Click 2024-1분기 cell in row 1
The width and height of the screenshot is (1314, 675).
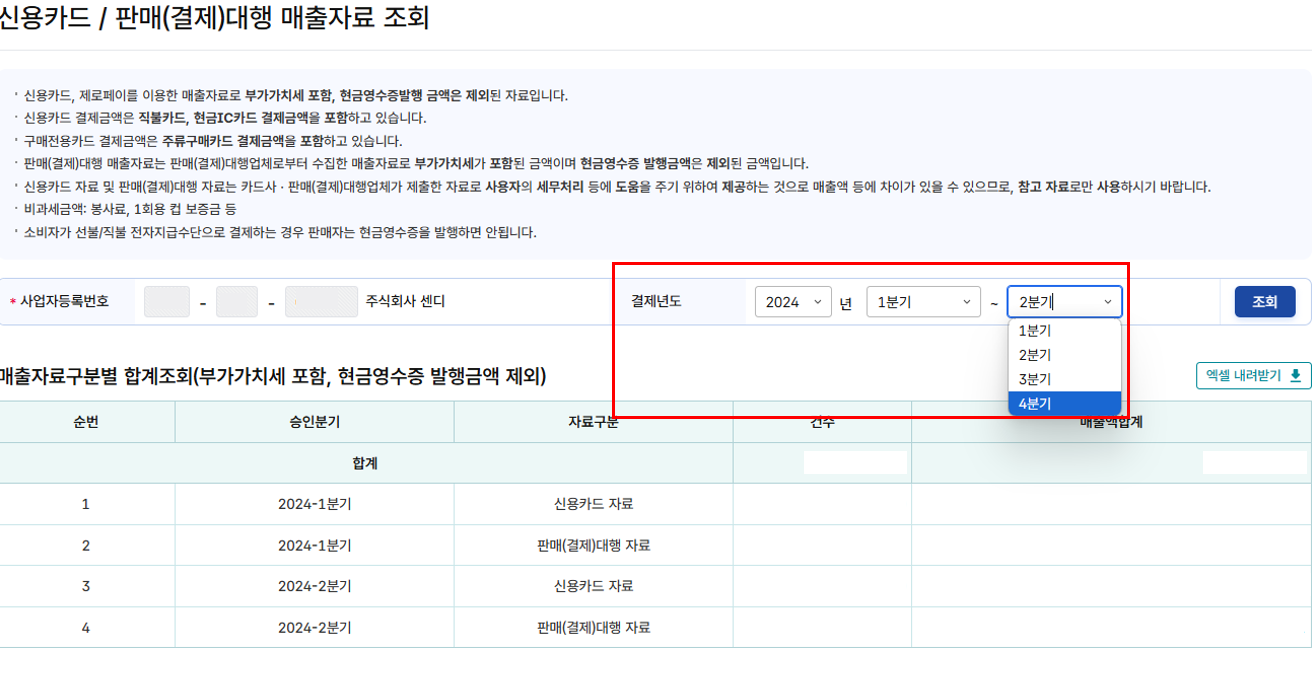[314, 504]
